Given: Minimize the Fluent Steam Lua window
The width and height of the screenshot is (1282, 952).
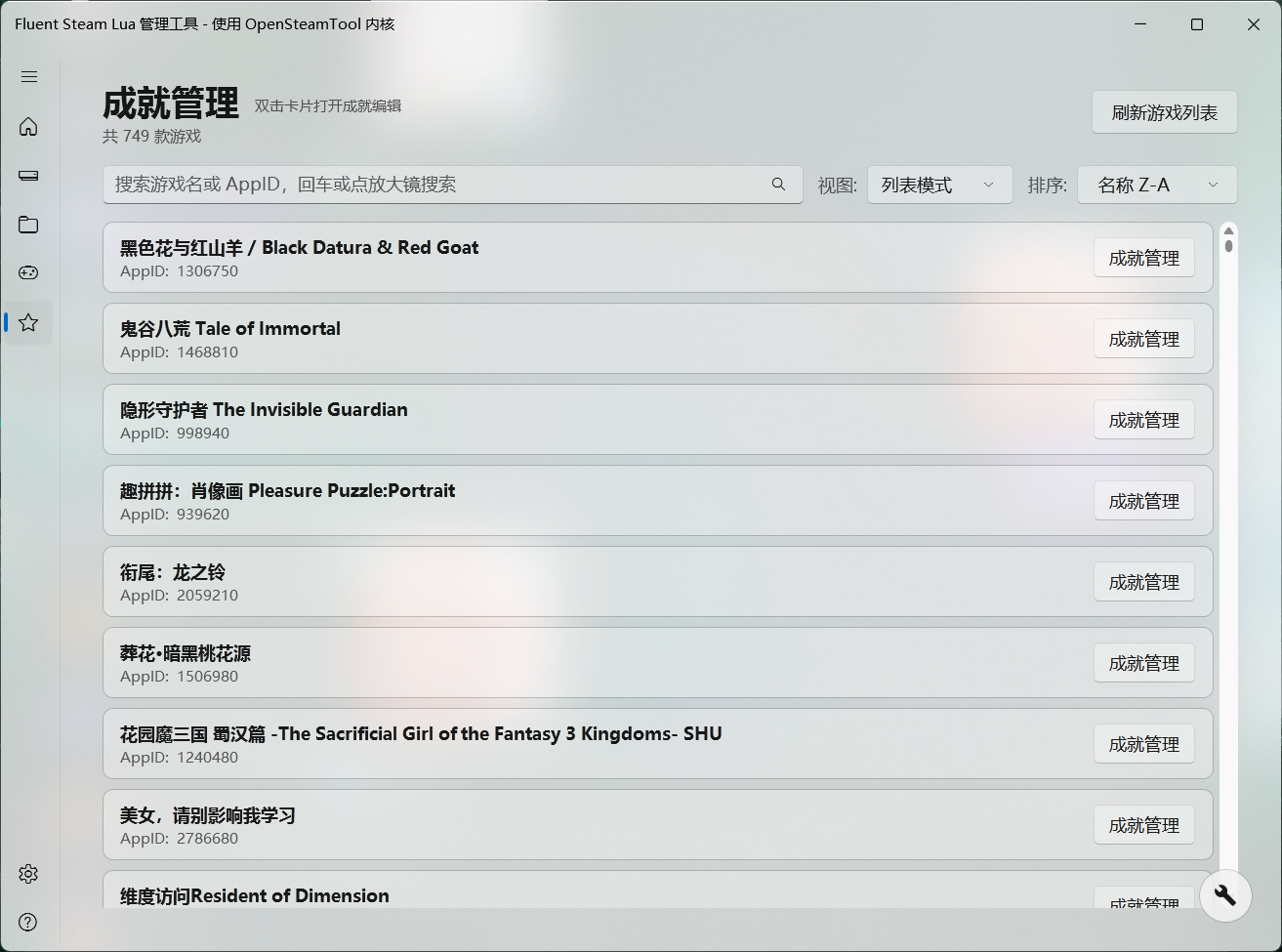Looking at the screenshot, I should pyautogui.click(x=1140, y=24).
